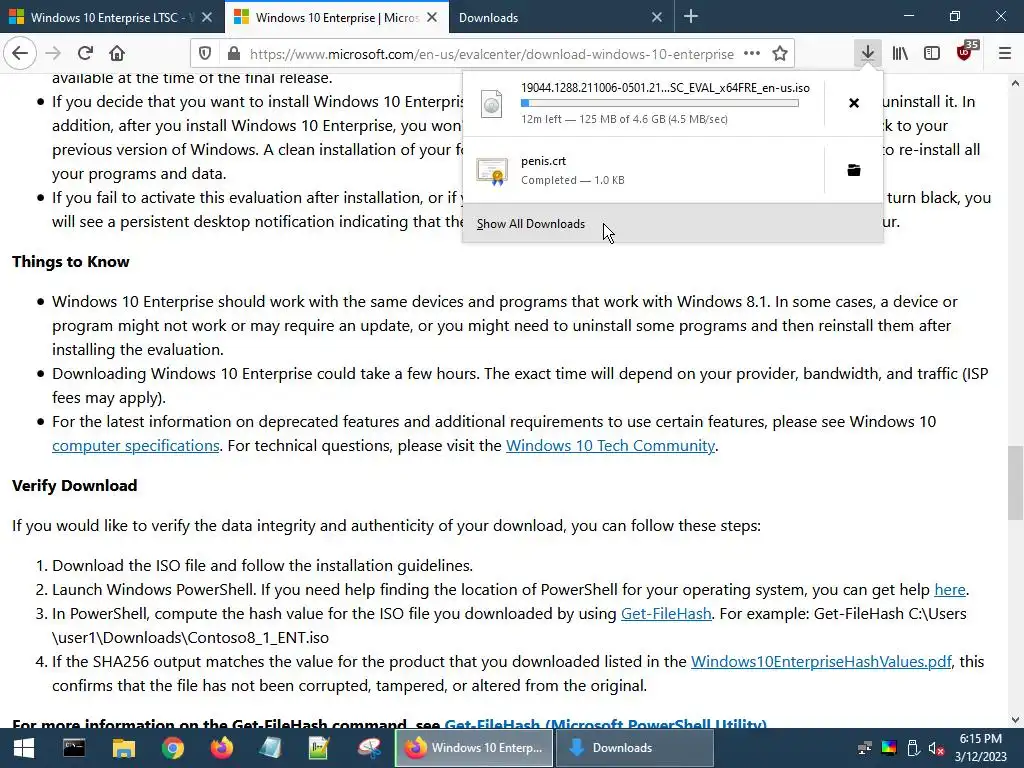Viewport: 1024px width, 768px height.
Task: Open the Firefox hamburger menu
Action: (1005, 54)
